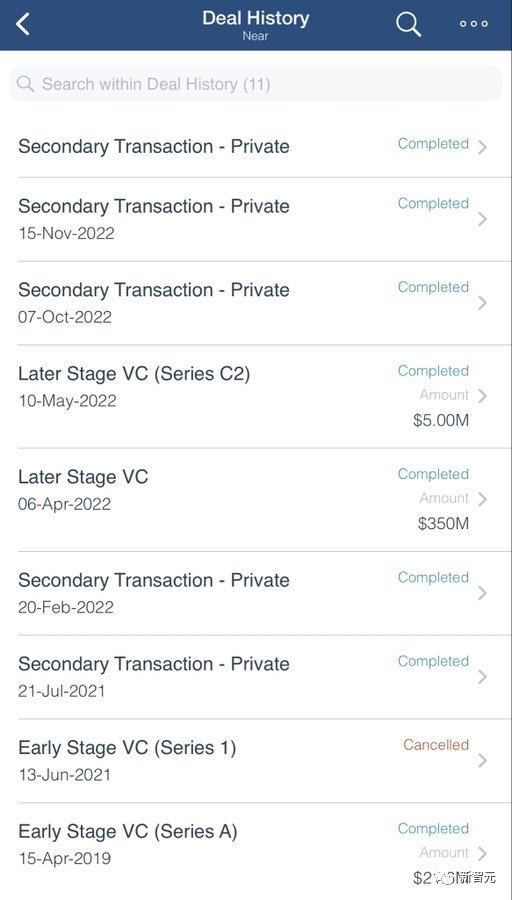Expand chevron for 20-Feb-2022 deal
This screenshot has height=900, width=512.
click(482, 593)
